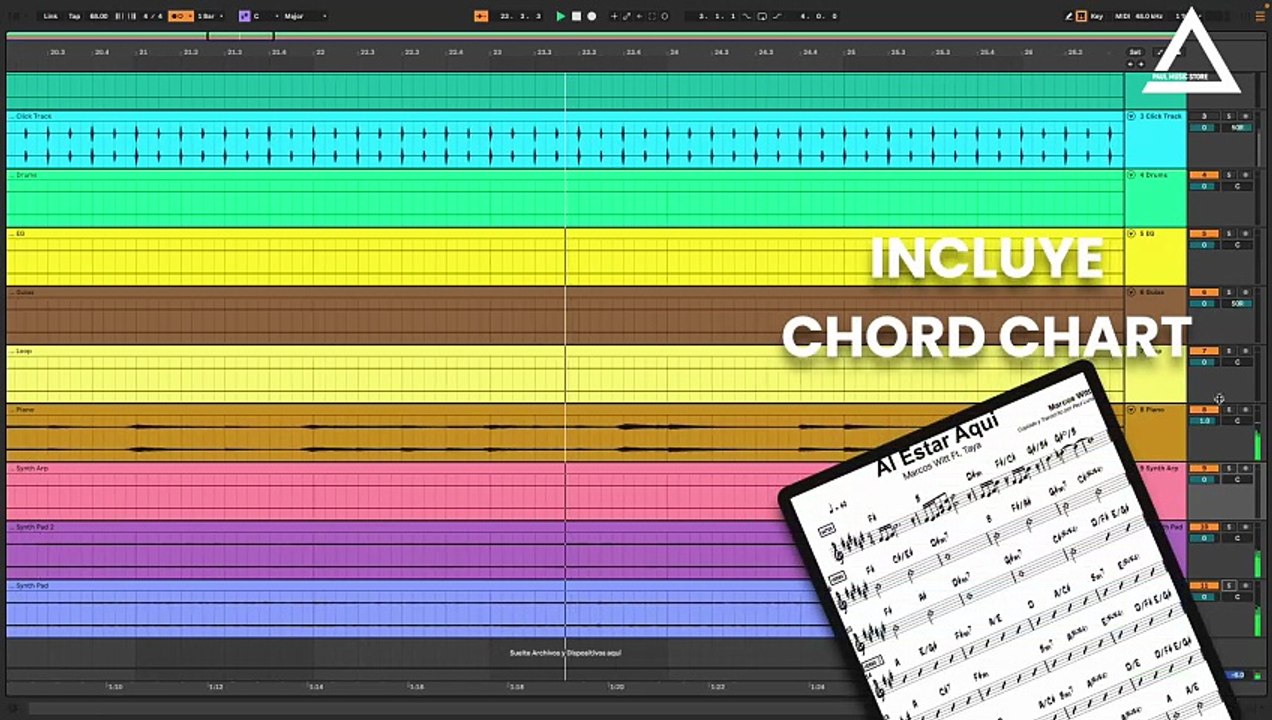Toggle the Guias track activator button 6
Viewport: 1272px width, 720px height.
click(1204, 293)
